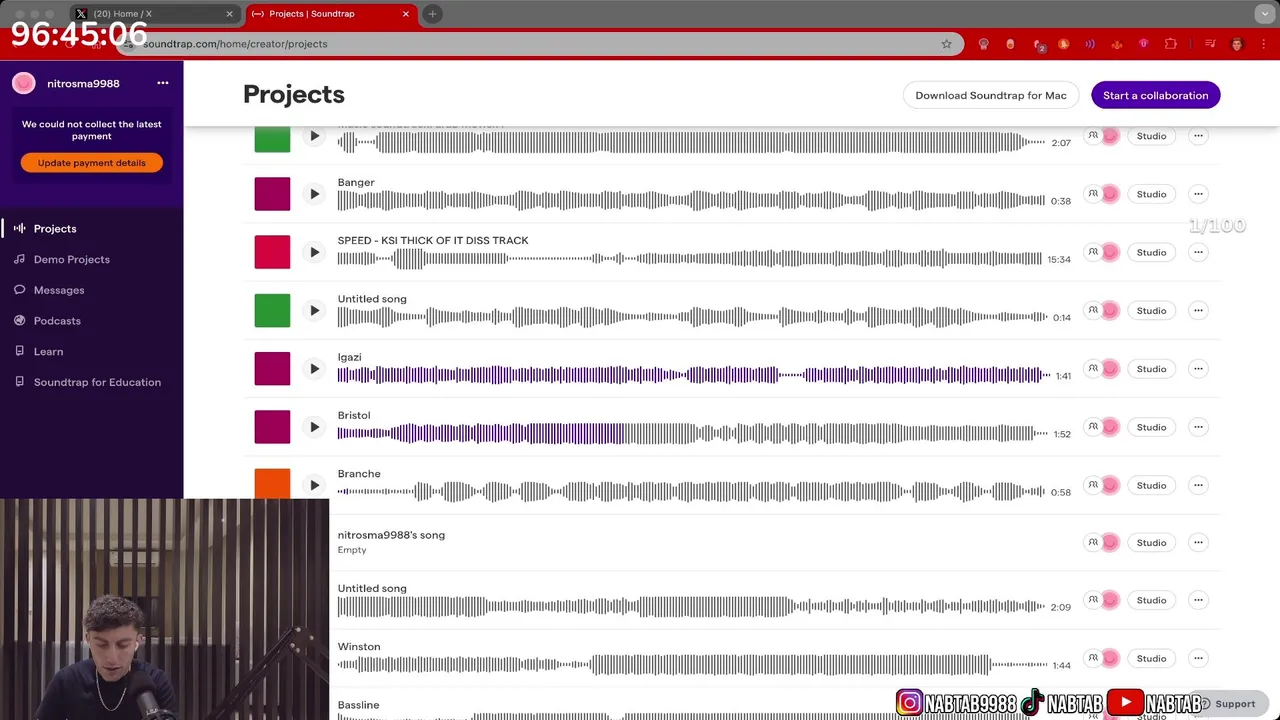Viewport: 1280px width, 720px height.
Task: Open more options for Bristol project
Action: (1198, 427)
